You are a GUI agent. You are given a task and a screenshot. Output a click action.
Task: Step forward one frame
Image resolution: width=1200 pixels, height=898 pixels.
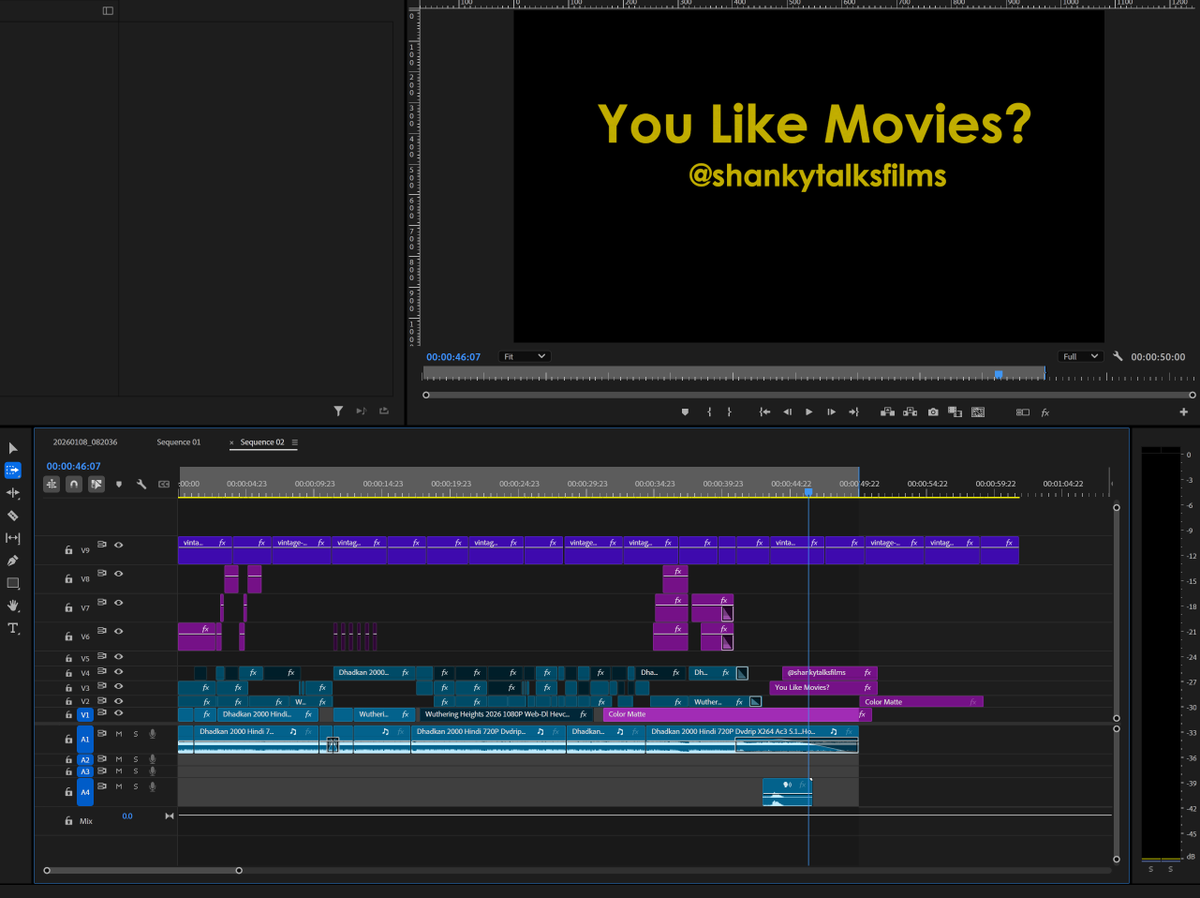click(x=831, y=412)
